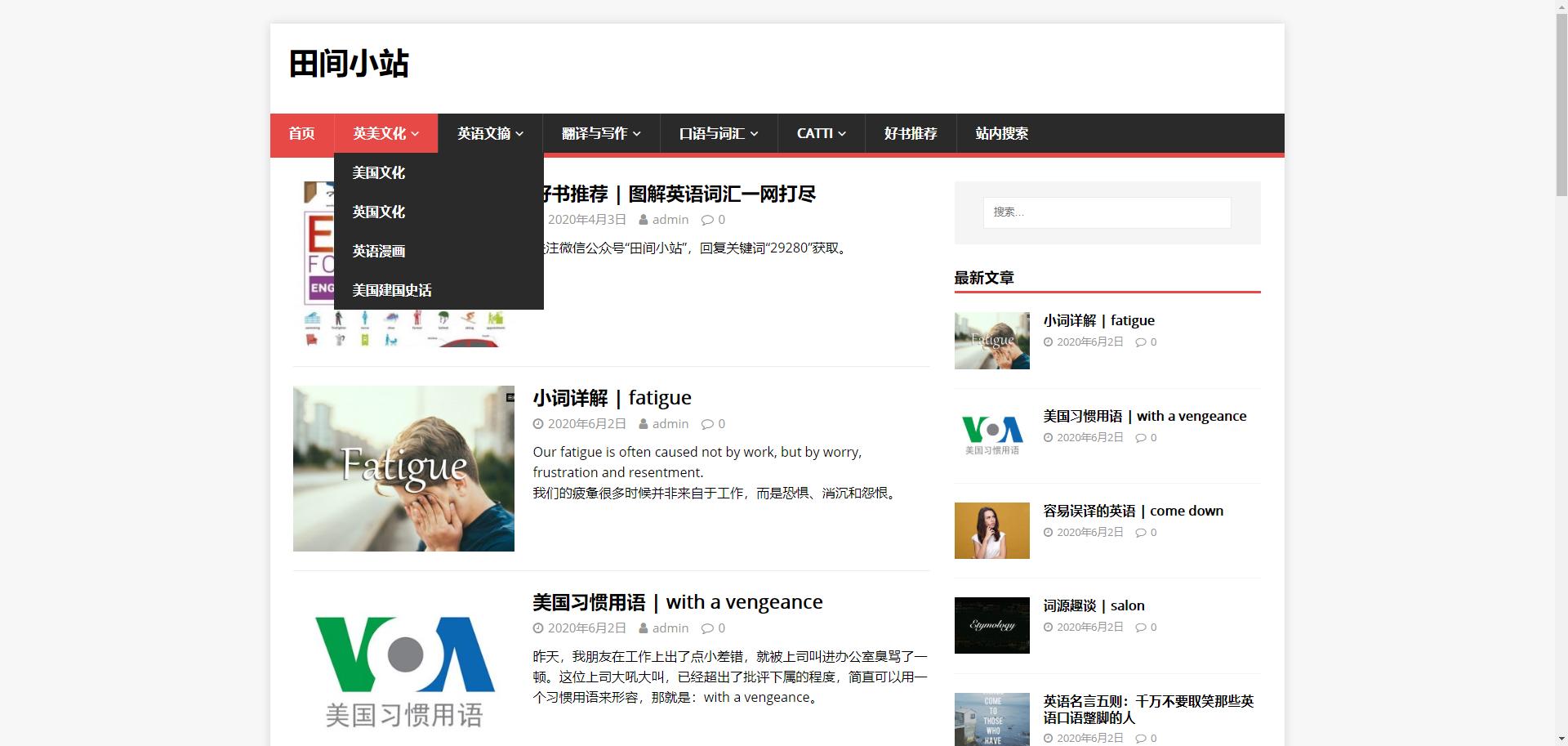
Task: Click the 田间小站 site title
Action: 348,65
